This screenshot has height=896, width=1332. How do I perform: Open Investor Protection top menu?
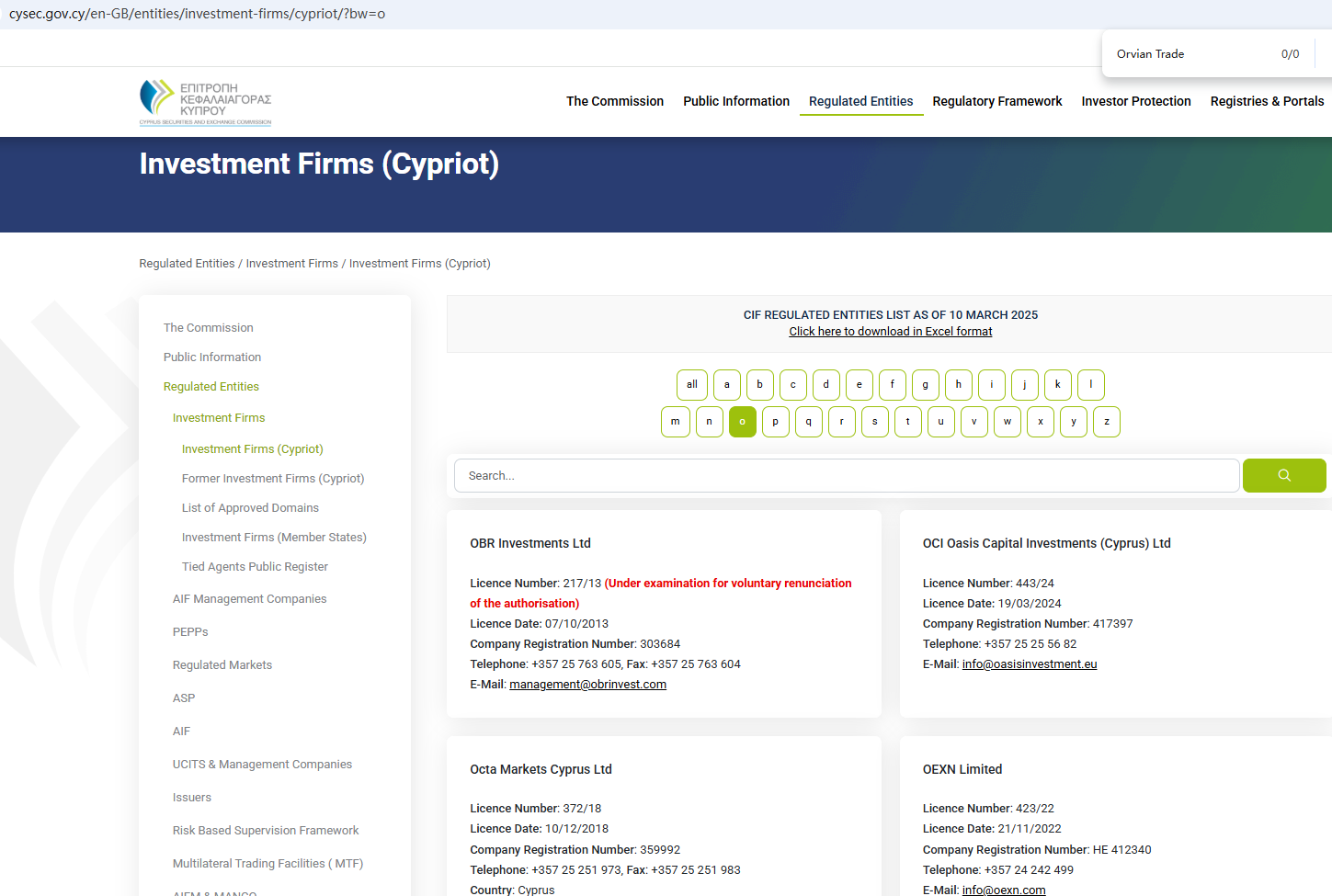click(x=1135, y=101)
